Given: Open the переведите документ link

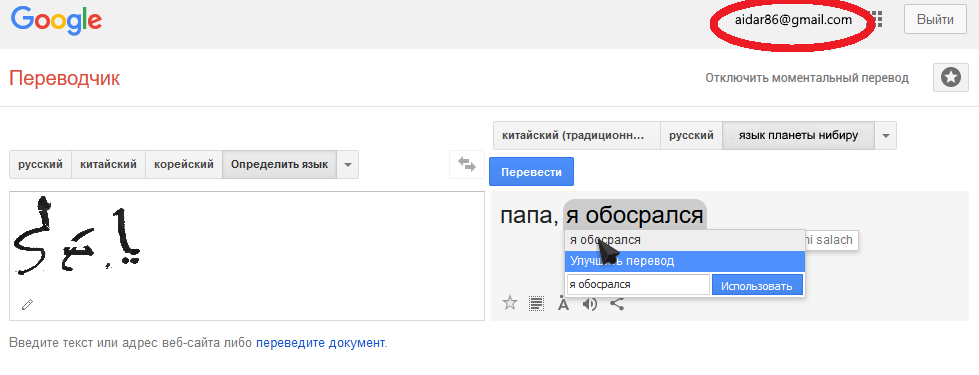Looking at the screenshot, I should click(320, 343).
